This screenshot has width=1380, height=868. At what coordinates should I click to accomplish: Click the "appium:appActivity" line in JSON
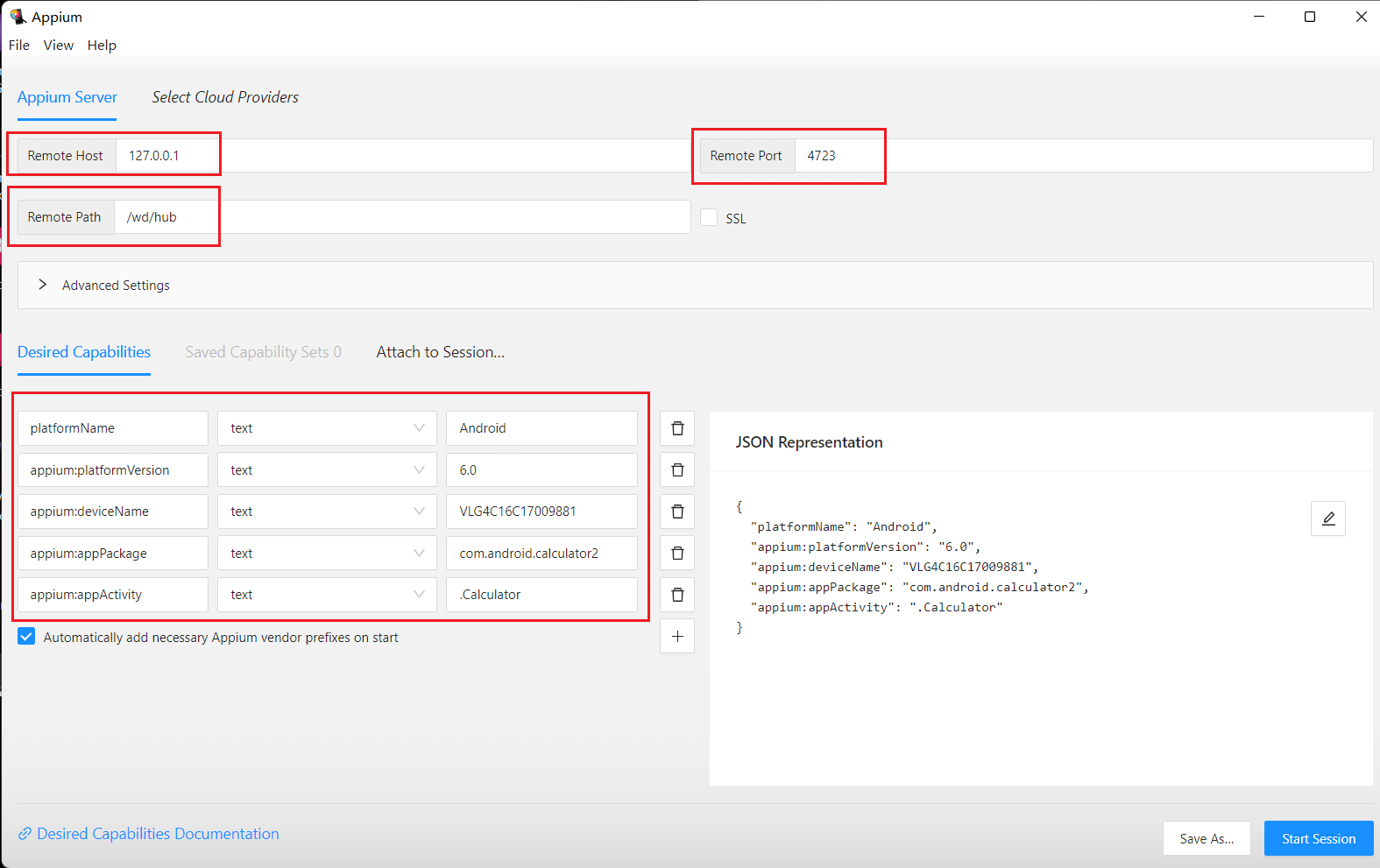click(x=876, y=607)
